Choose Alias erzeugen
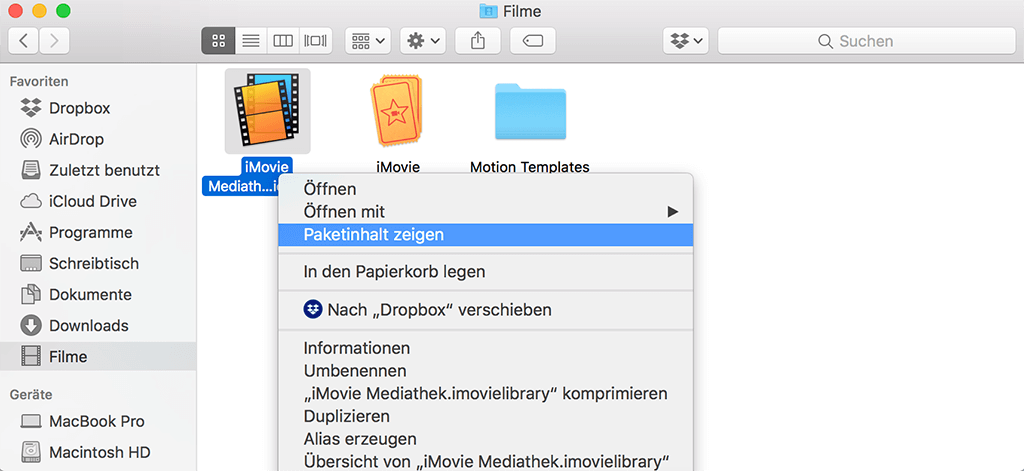The width and height of the screenshot is (1024, 471). (x=485, y=439)
